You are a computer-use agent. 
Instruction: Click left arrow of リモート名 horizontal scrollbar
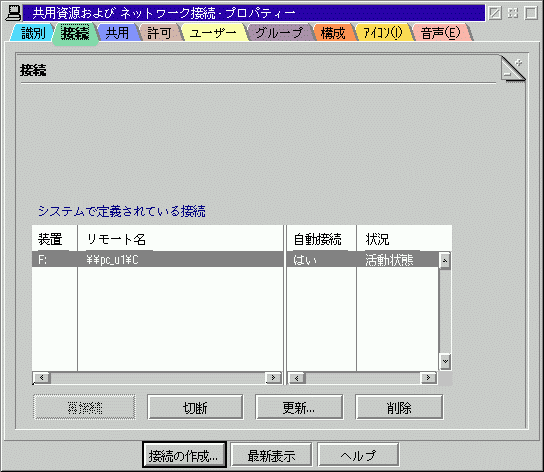[x=42, y=378]
